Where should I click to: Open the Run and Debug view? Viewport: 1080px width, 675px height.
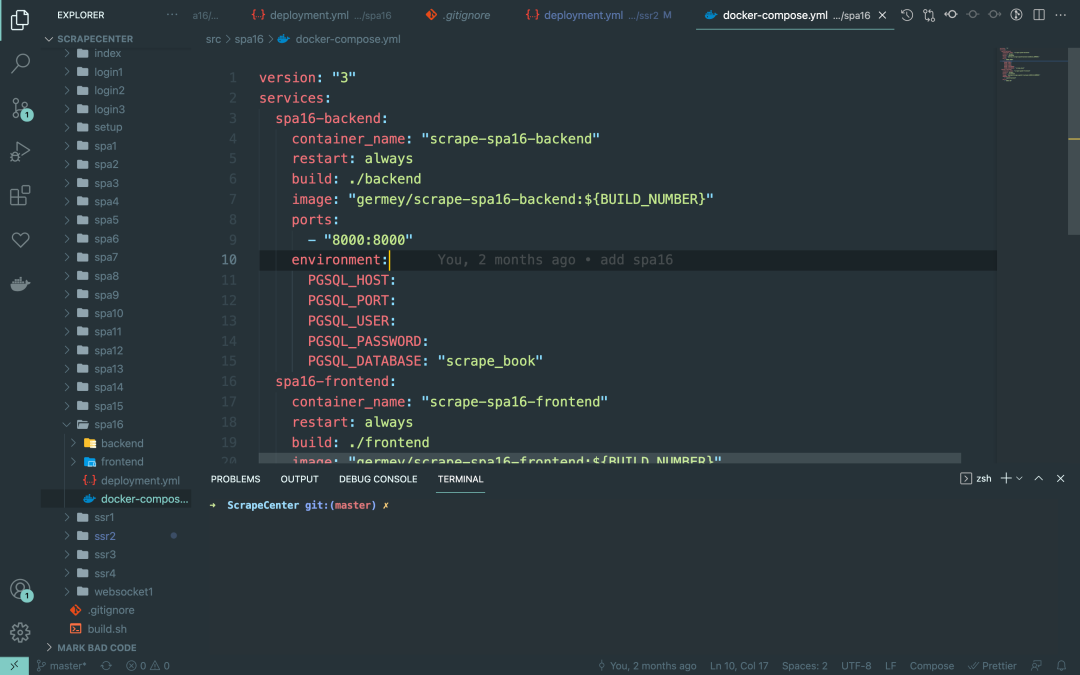click(21, 151)
